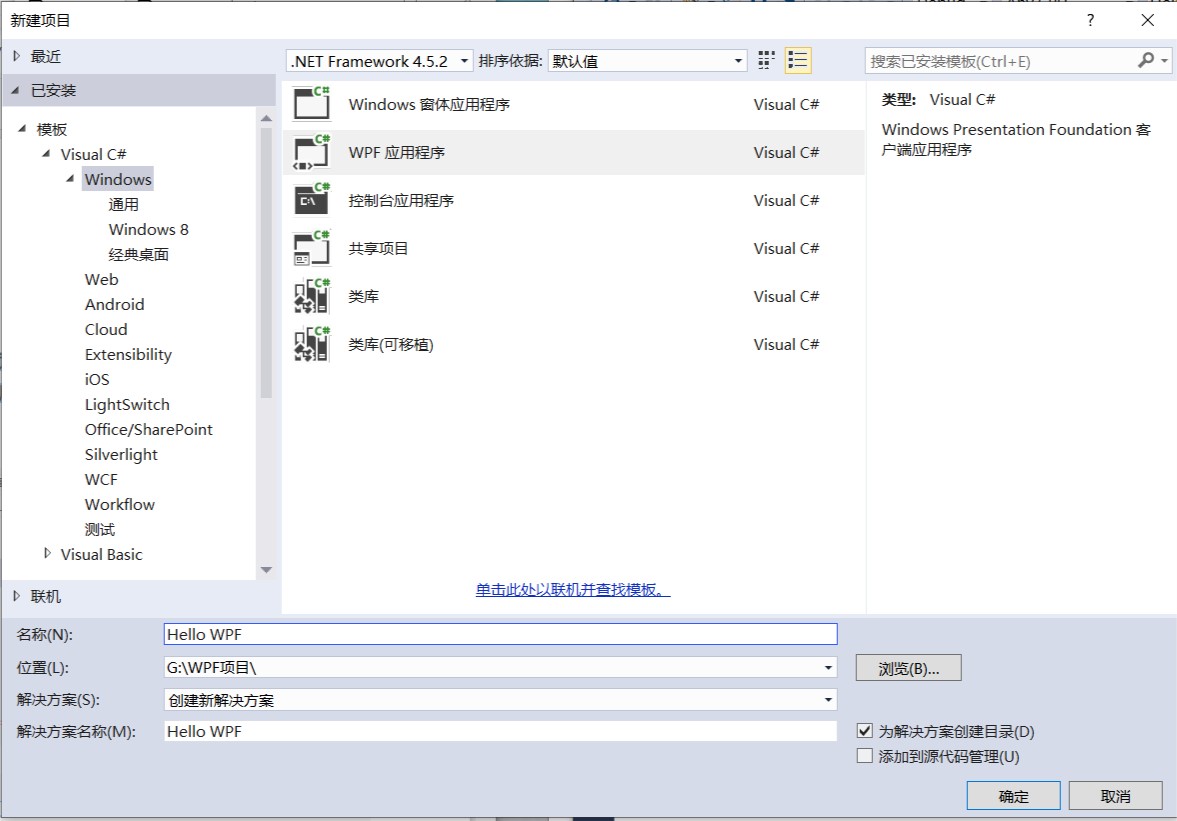This screenshot has height=821, width=1177.
Task: Select the Windows 窗体应用程序 template icon
Action: (x=312, y=104)
